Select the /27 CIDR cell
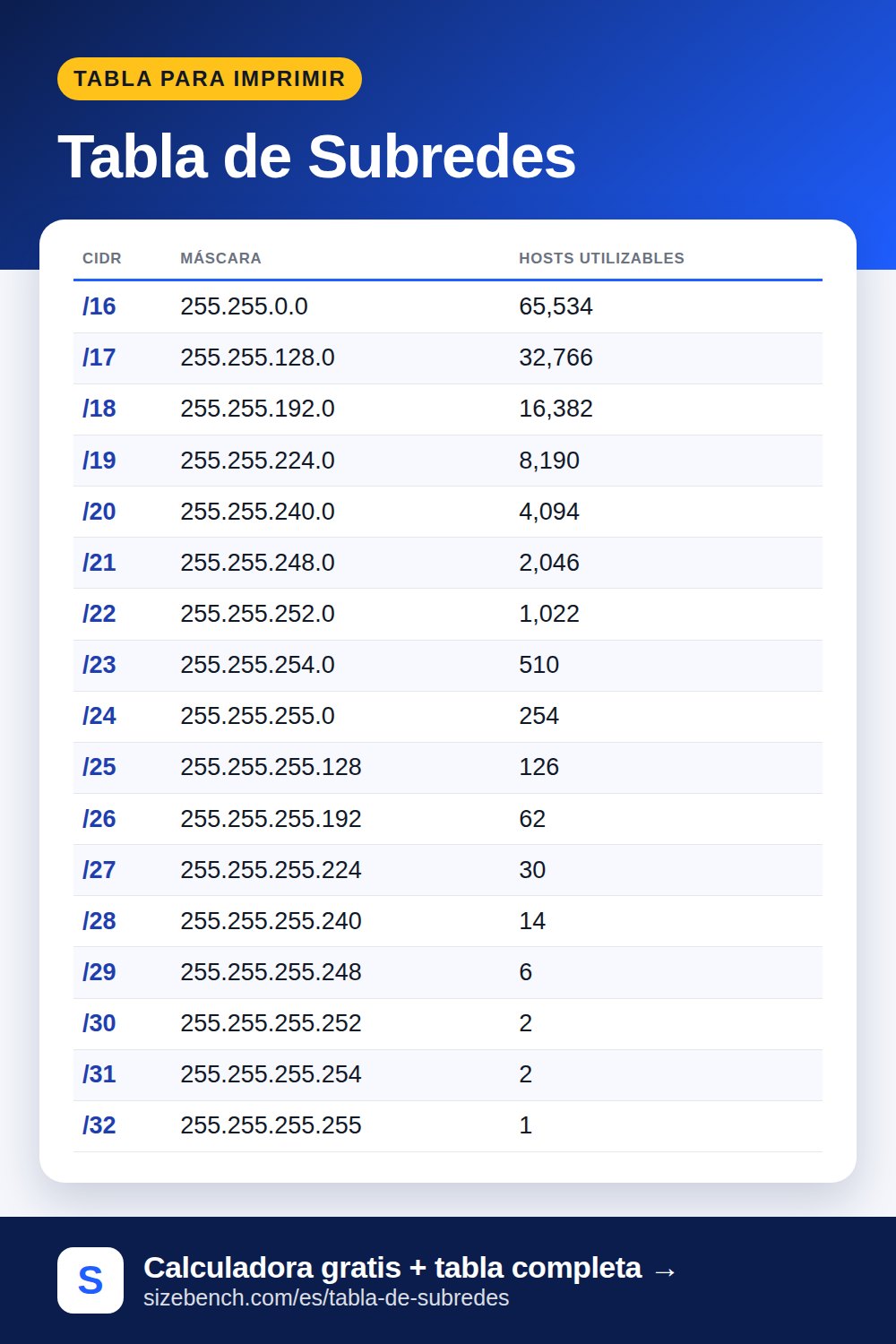The width and height of the screenshot is (896, 1344). click(x=99, y=870)
